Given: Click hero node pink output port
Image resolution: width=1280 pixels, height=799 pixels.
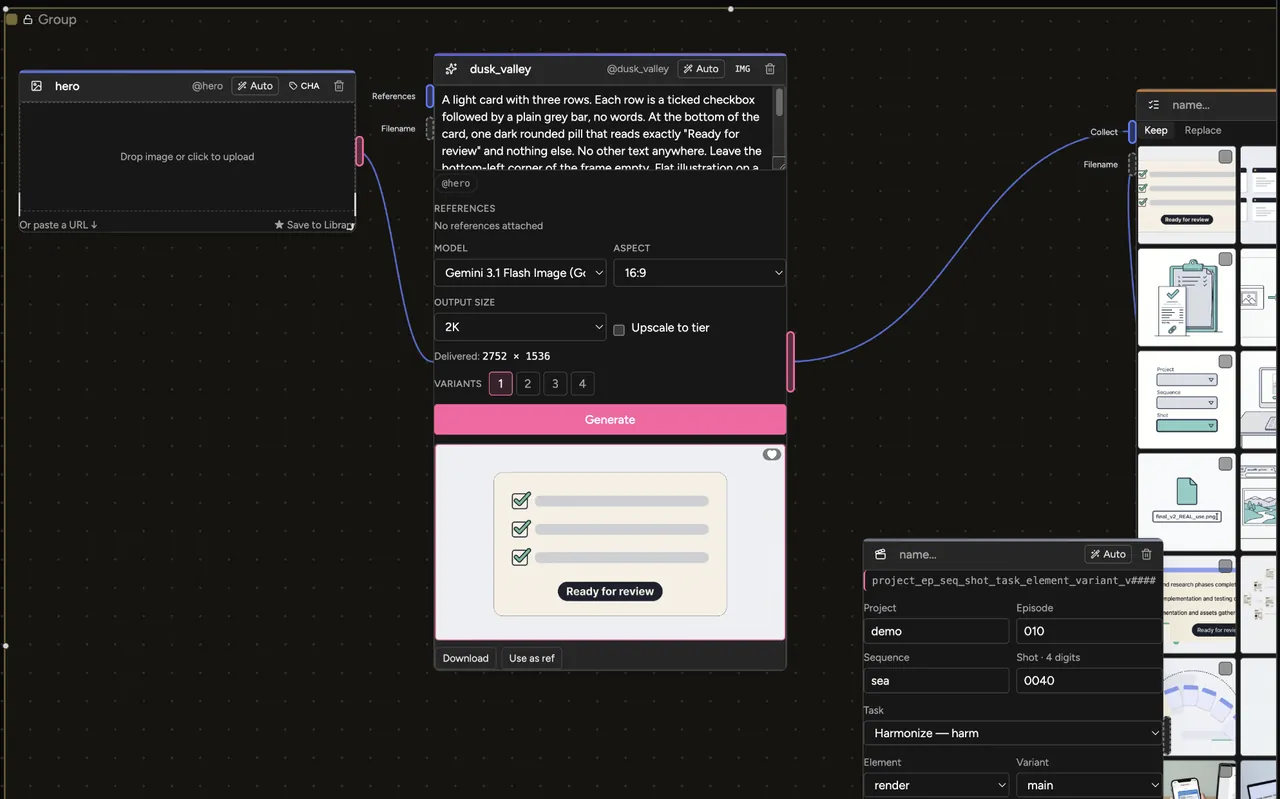Looking at the screenshot, I should (360, 151).
